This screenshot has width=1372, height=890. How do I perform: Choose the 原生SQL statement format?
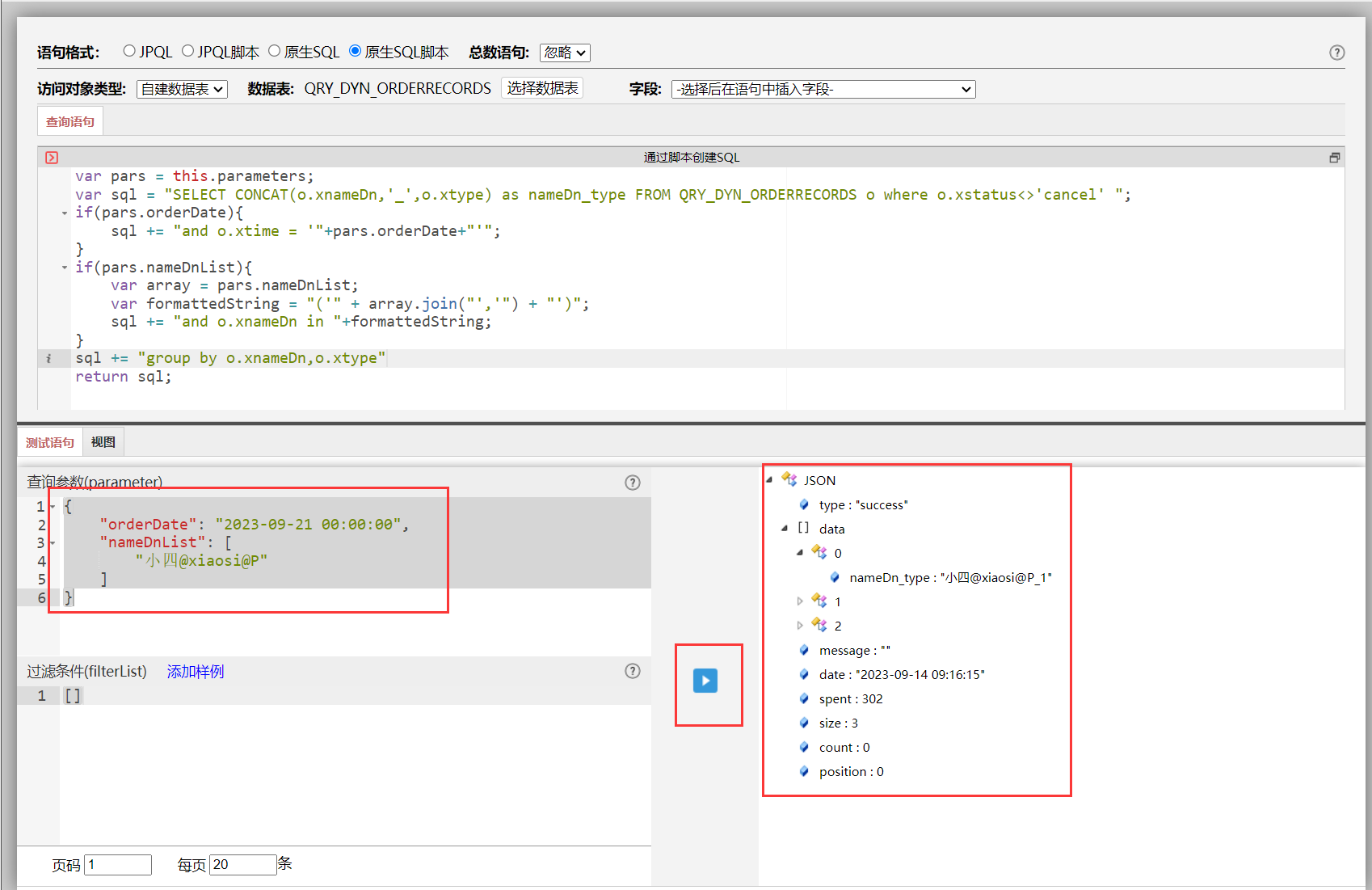(275, 52)
